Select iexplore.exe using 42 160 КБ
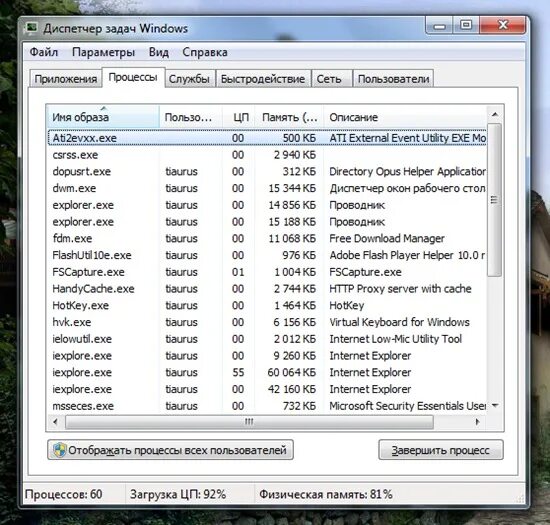The width and height of the screenshot is (550, 525). pyautogui.click(x=267, y=389)
